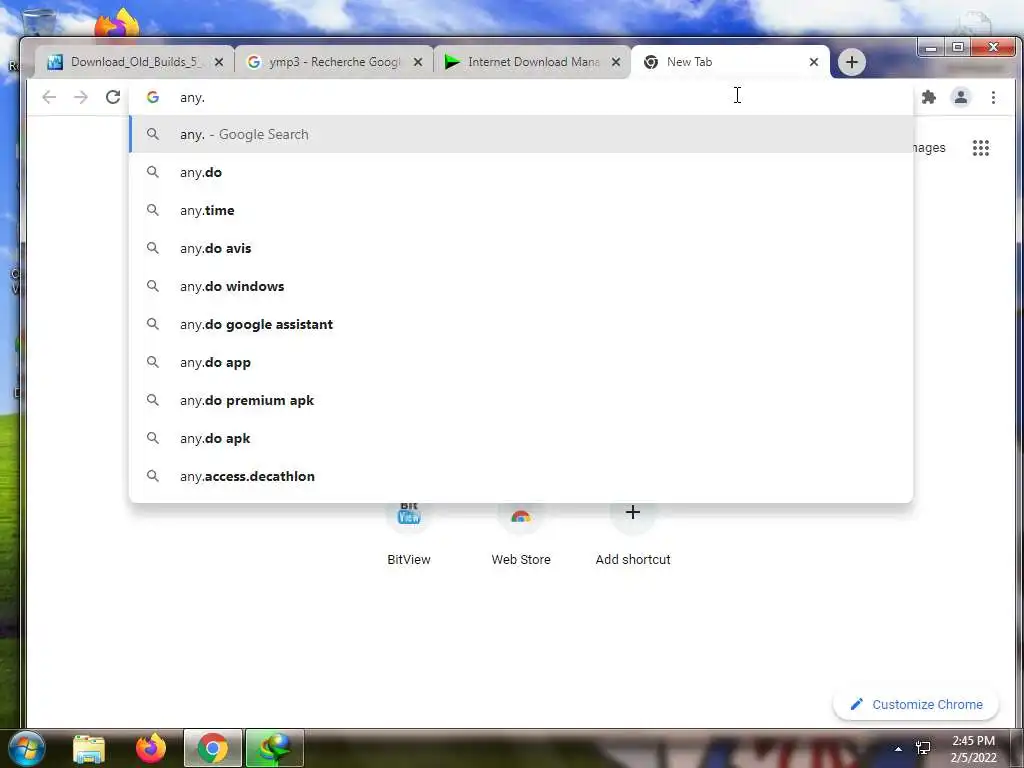Click the Customize Chrome button

pyautogui.click(x=916, y=704)
